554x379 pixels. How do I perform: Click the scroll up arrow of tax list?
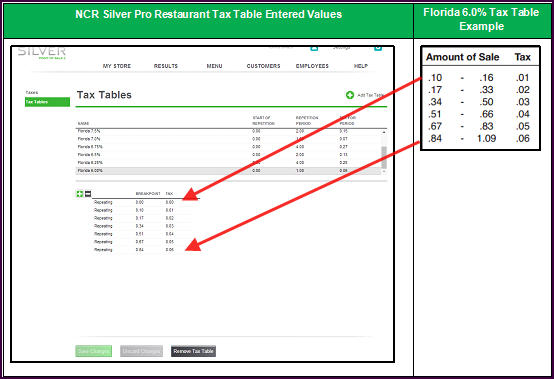coord(384,132)
